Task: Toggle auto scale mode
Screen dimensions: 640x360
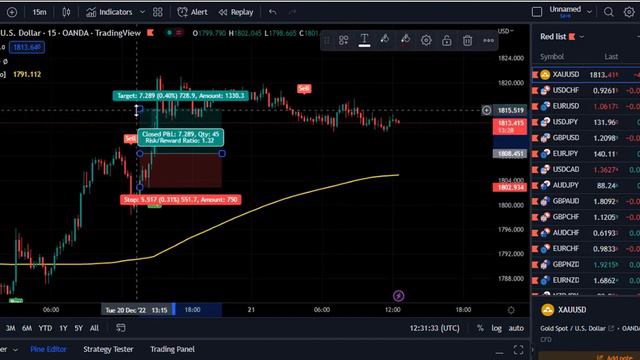Action: tap(516, 328)
